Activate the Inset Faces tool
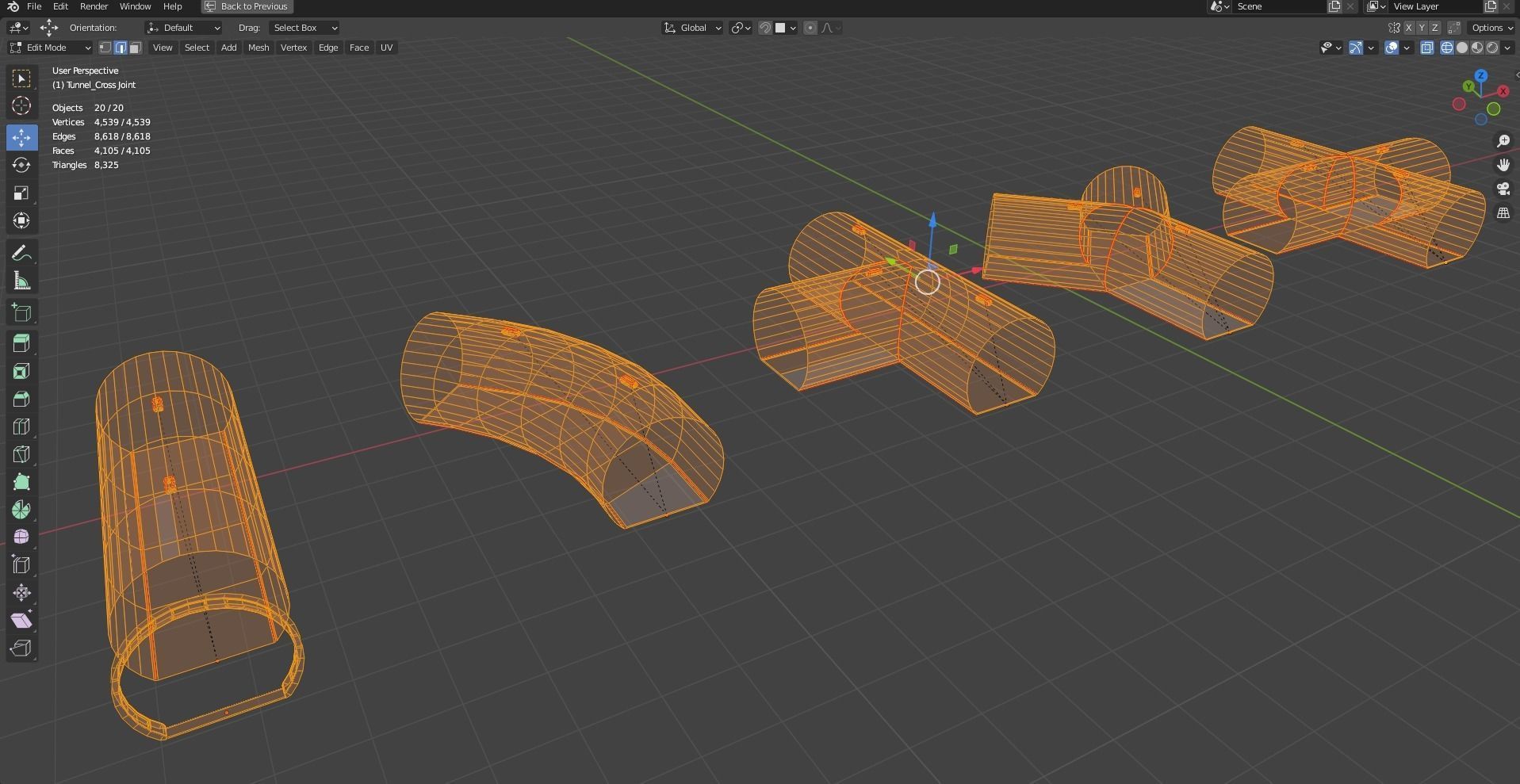The height and width of the screenshot is (784, 1520). 21,371
